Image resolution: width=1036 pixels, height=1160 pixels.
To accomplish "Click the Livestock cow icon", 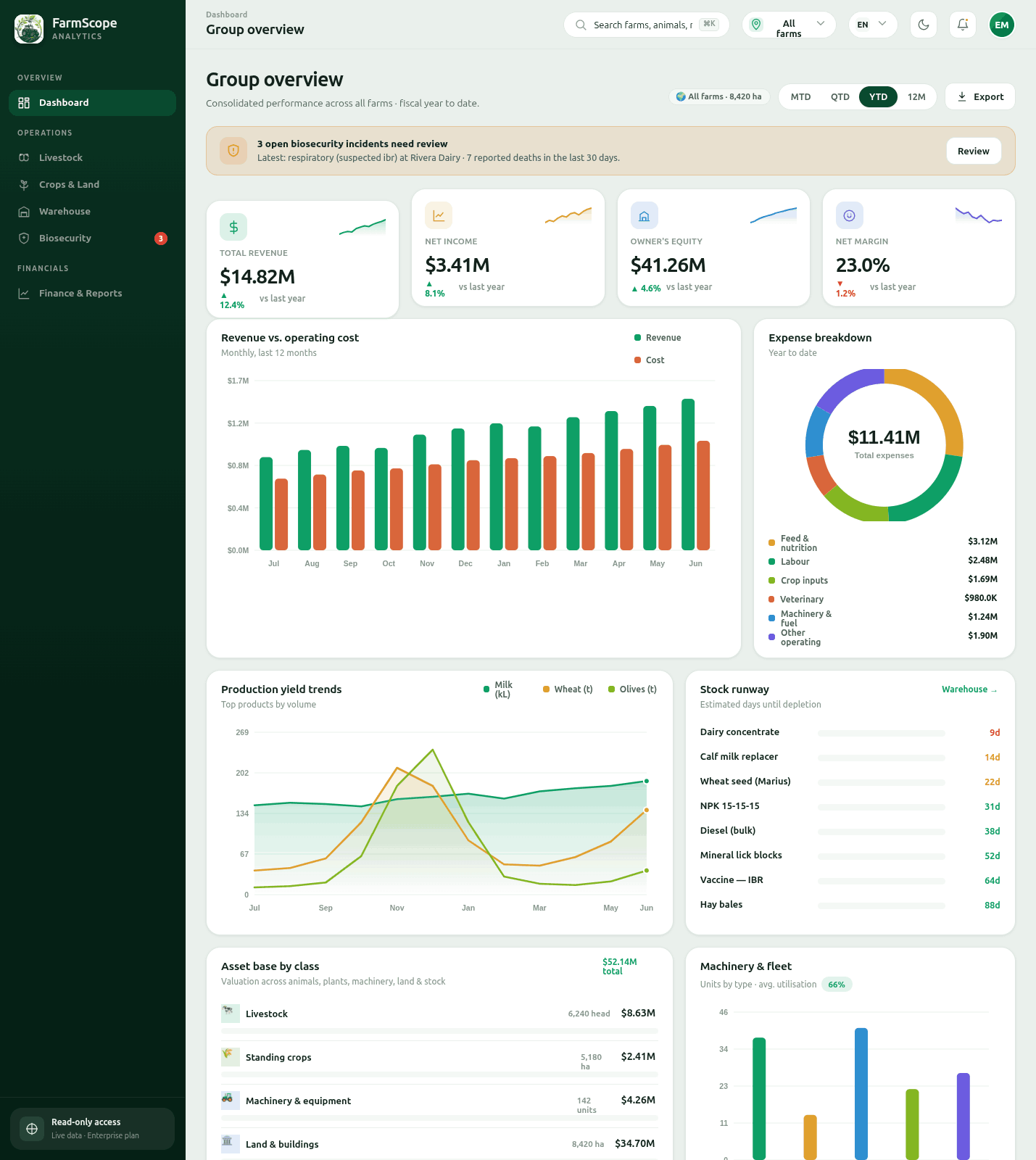I will click(231, 1014).
